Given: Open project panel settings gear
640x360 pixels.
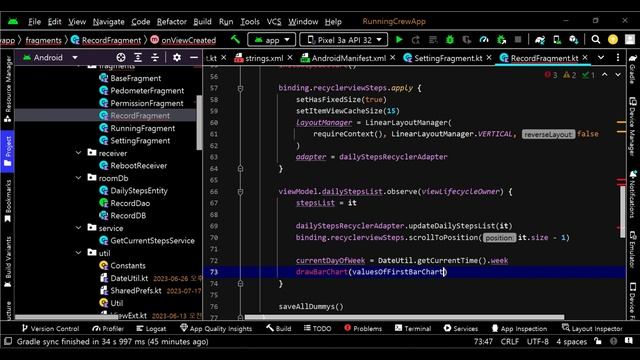Looking at the screenshot, I should click(177, 58).
